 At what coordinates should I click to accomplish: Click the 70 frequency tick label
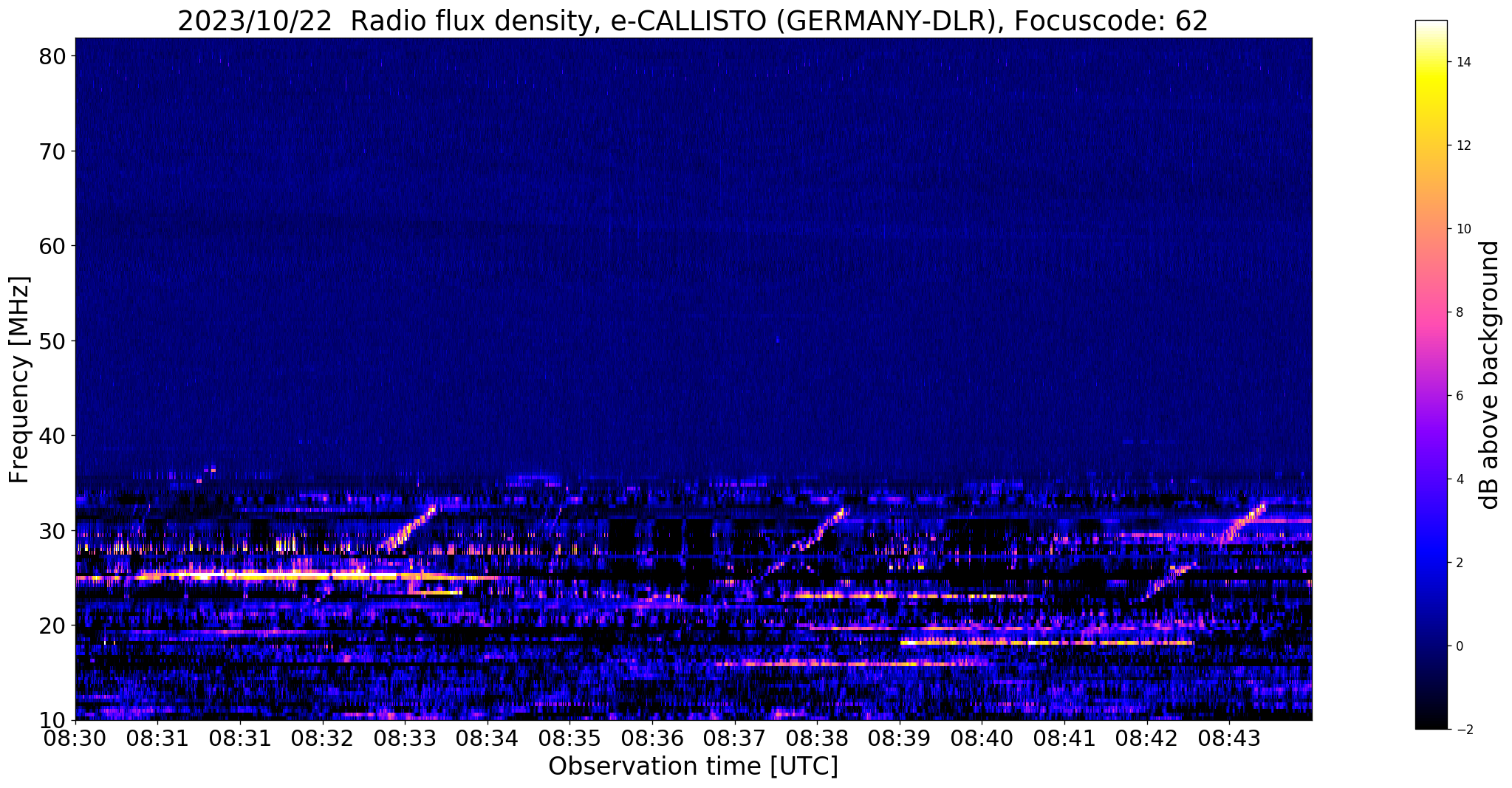coord(54,151)
